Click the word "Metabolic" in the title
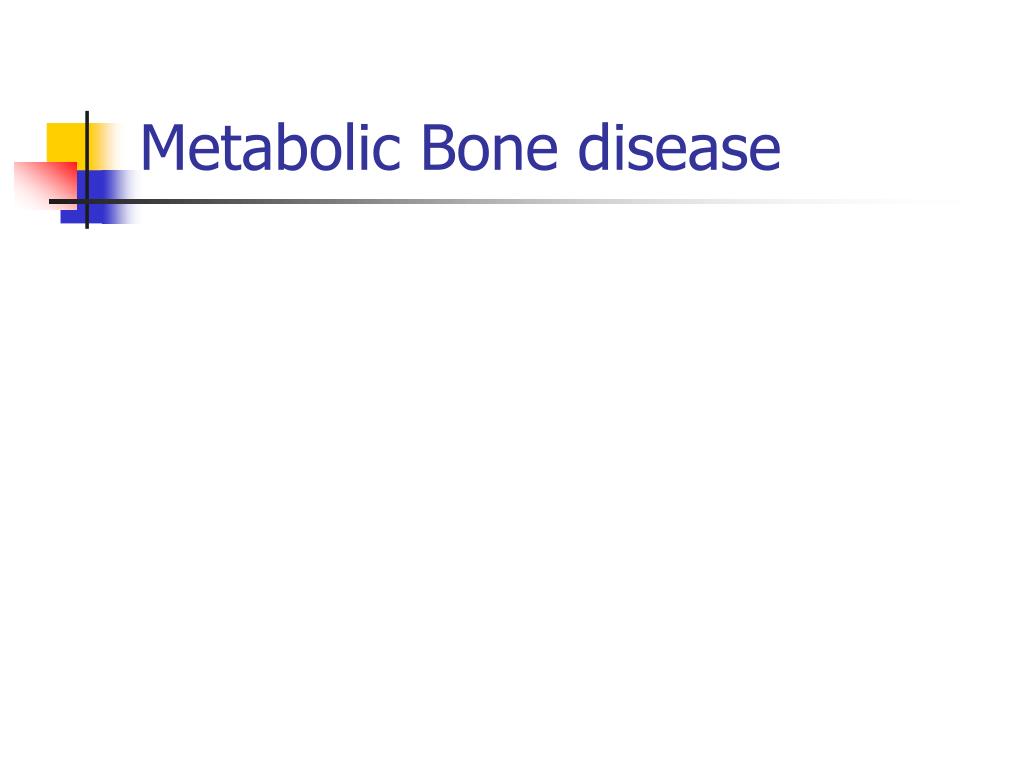 pos(270,148)
